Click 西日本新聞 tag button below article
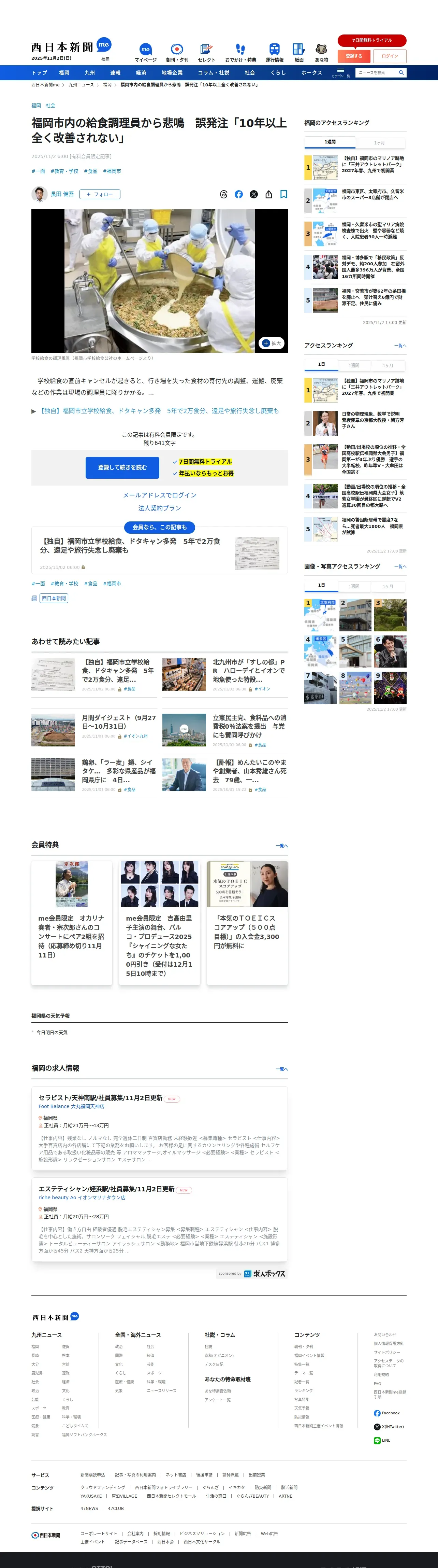Screen dimensions: 438x1568 point(54,598)
